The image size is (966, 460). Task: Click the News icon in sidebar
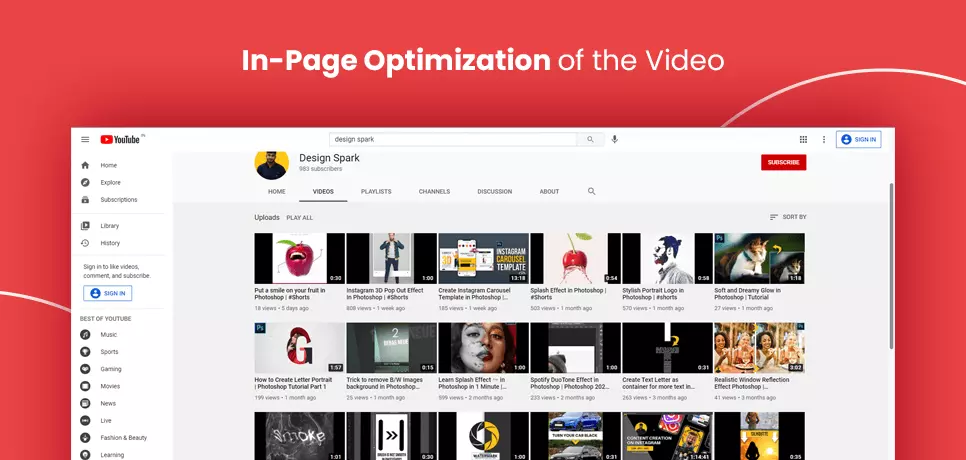click(85, 403)
